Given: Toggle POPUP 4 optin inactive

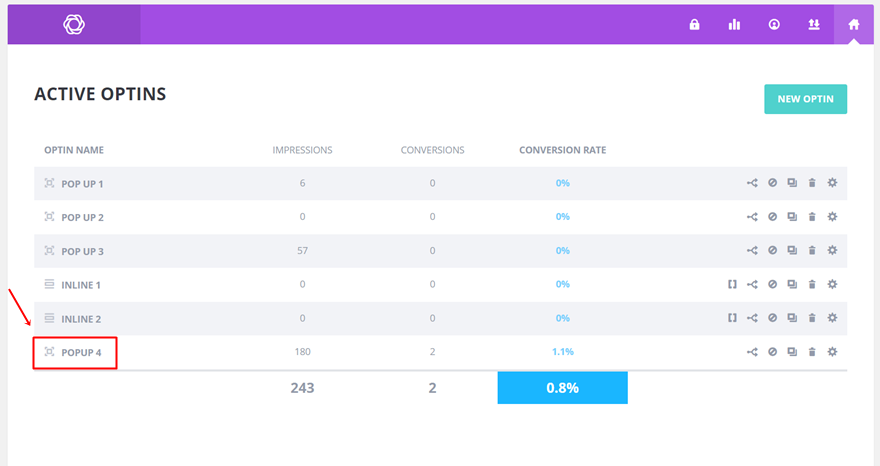Looking at the screenshot, I should point(772,352).
